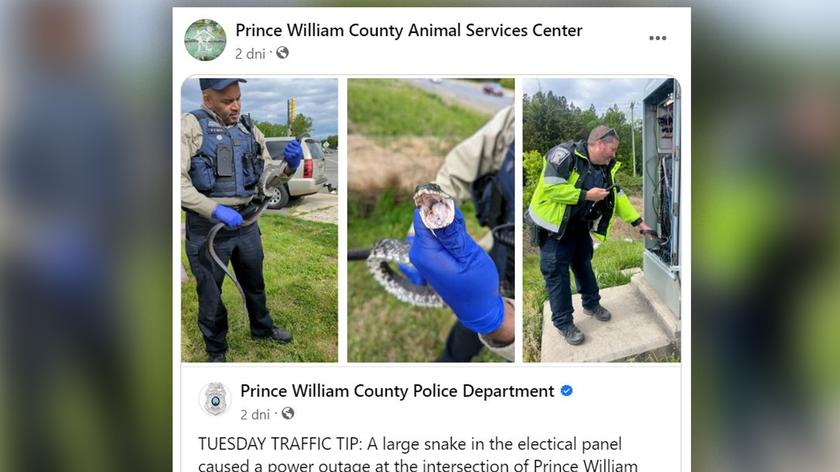Click the officer's navy cap in left photo
This screenshot has width=840, height=472.
(x=222, y=84)
